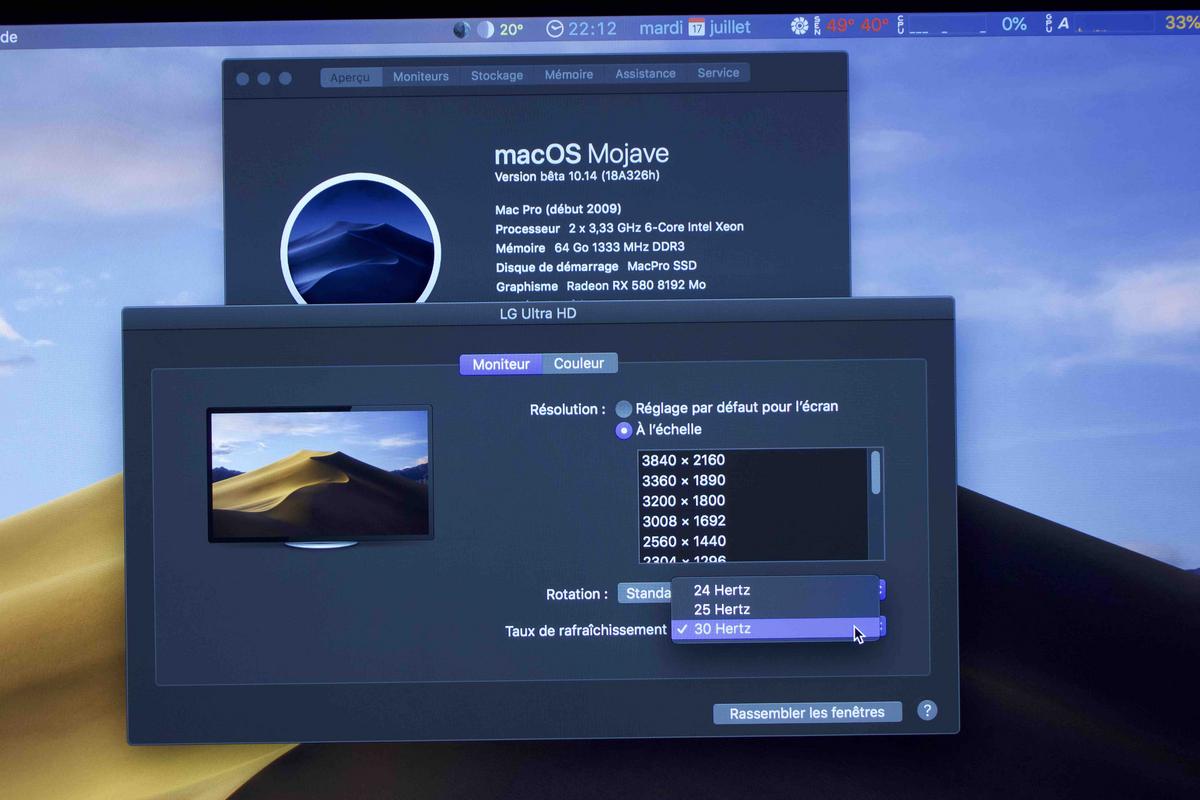Open the Assistance tab

point(645,73)
